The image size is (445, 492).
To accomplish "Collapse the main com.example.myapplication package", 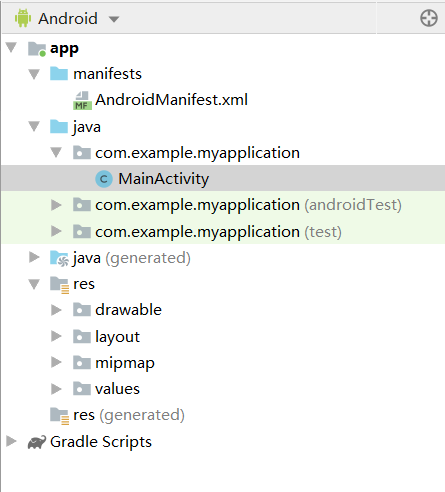I will click(56, 153).
